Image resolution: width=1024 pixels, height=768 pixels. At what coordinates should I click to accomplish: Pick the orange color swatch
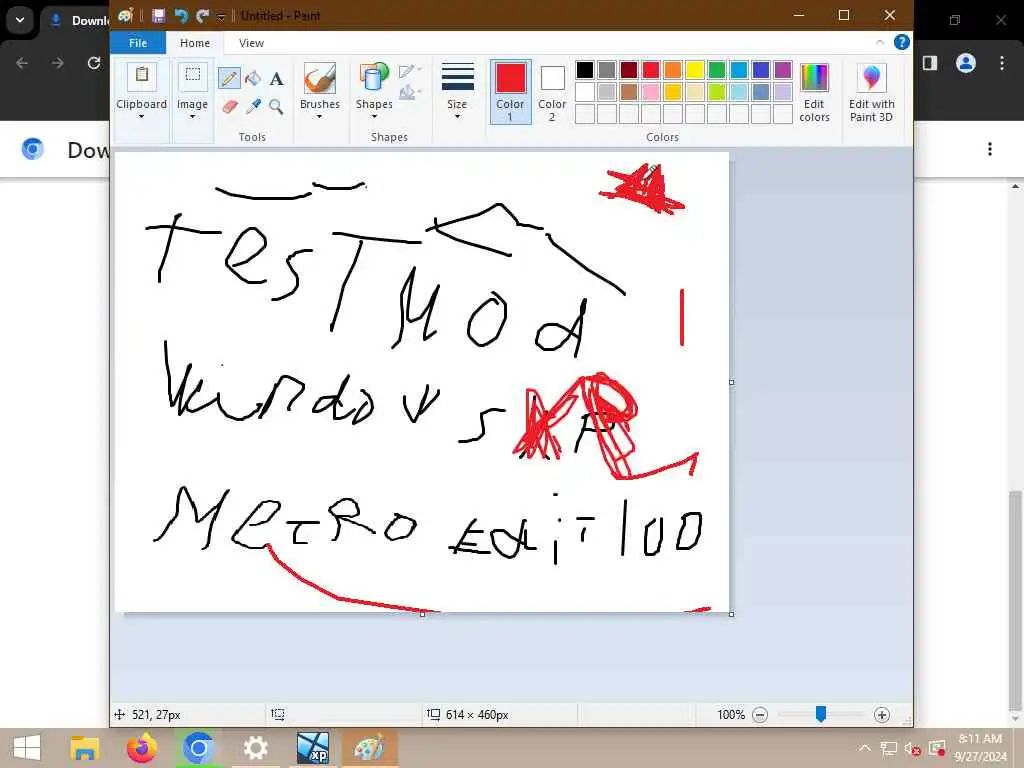(673, 70)
